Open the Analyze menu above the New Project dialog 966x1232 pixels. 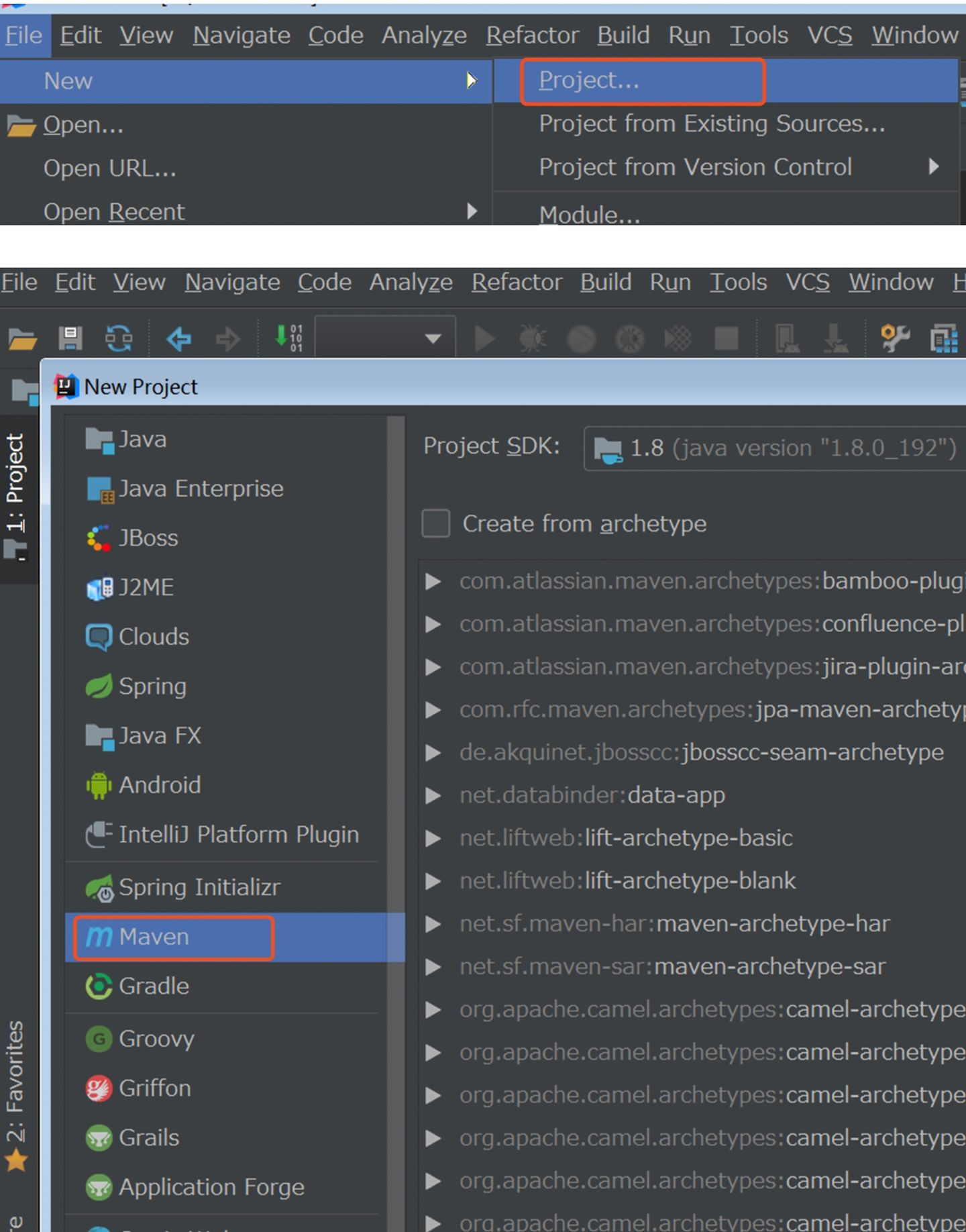[411, 283]
